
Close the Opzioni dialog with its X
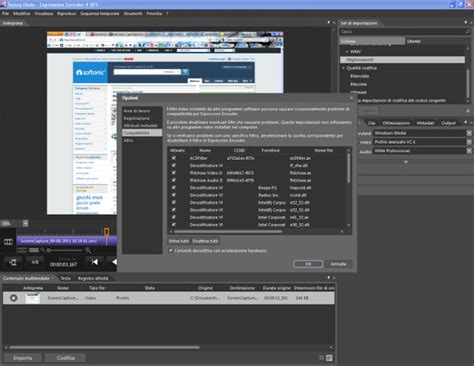(351, 98)
